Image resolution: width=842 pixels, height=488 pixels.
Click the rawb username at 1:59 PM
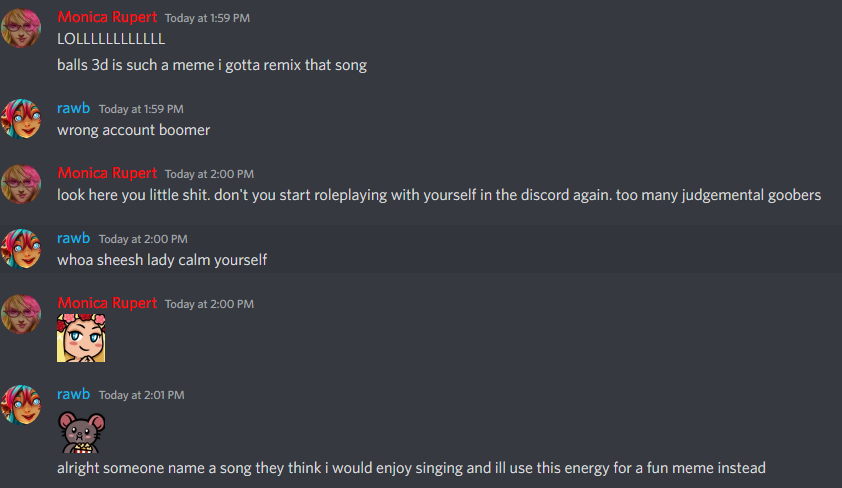[74, 108]
